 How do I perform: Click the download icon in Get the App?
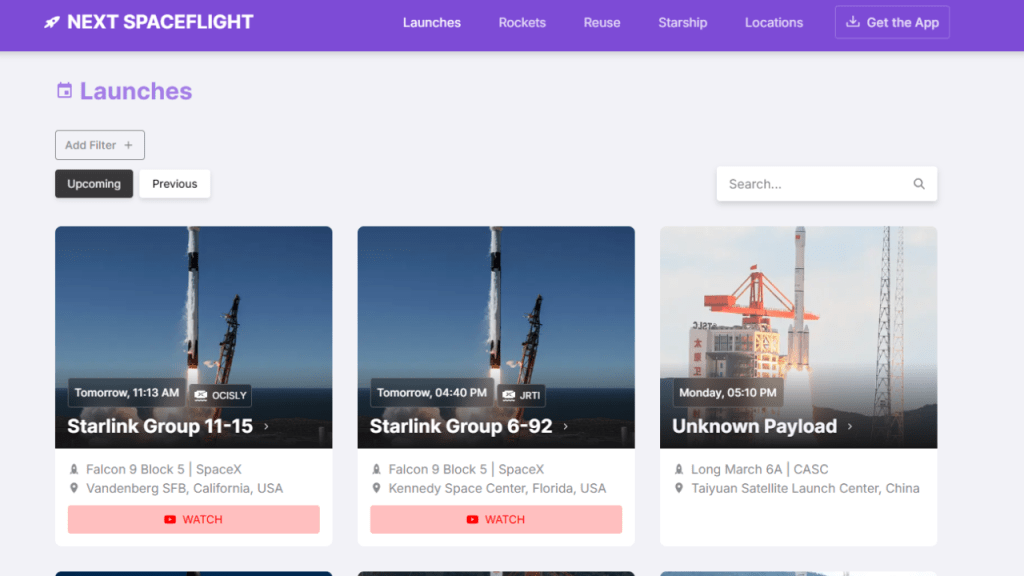pos(855,21)
